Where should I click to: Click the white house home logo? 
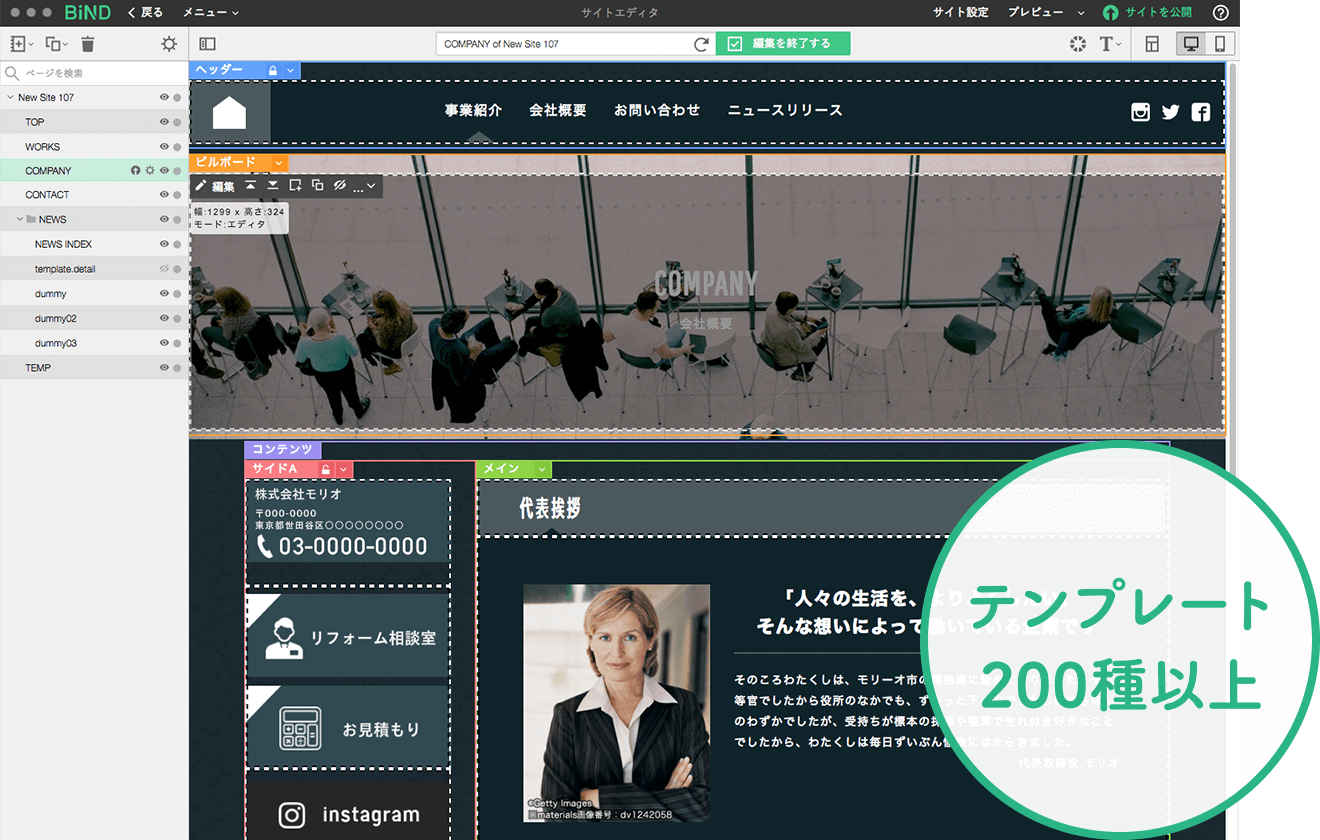pos(229,112)
